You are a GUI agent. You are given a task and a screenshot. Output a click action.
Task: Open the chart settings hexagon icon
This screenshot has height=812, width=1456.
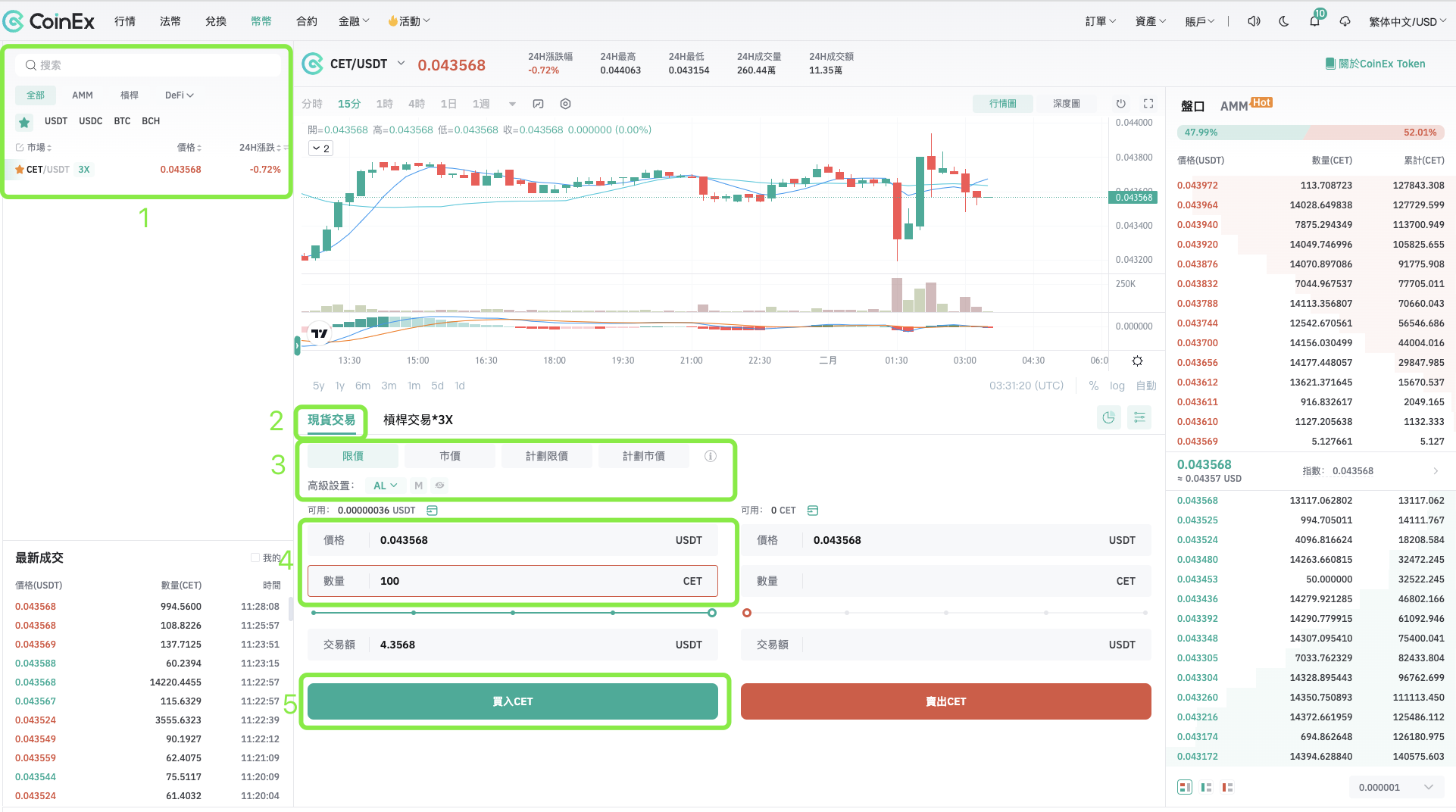pos(565,104)
